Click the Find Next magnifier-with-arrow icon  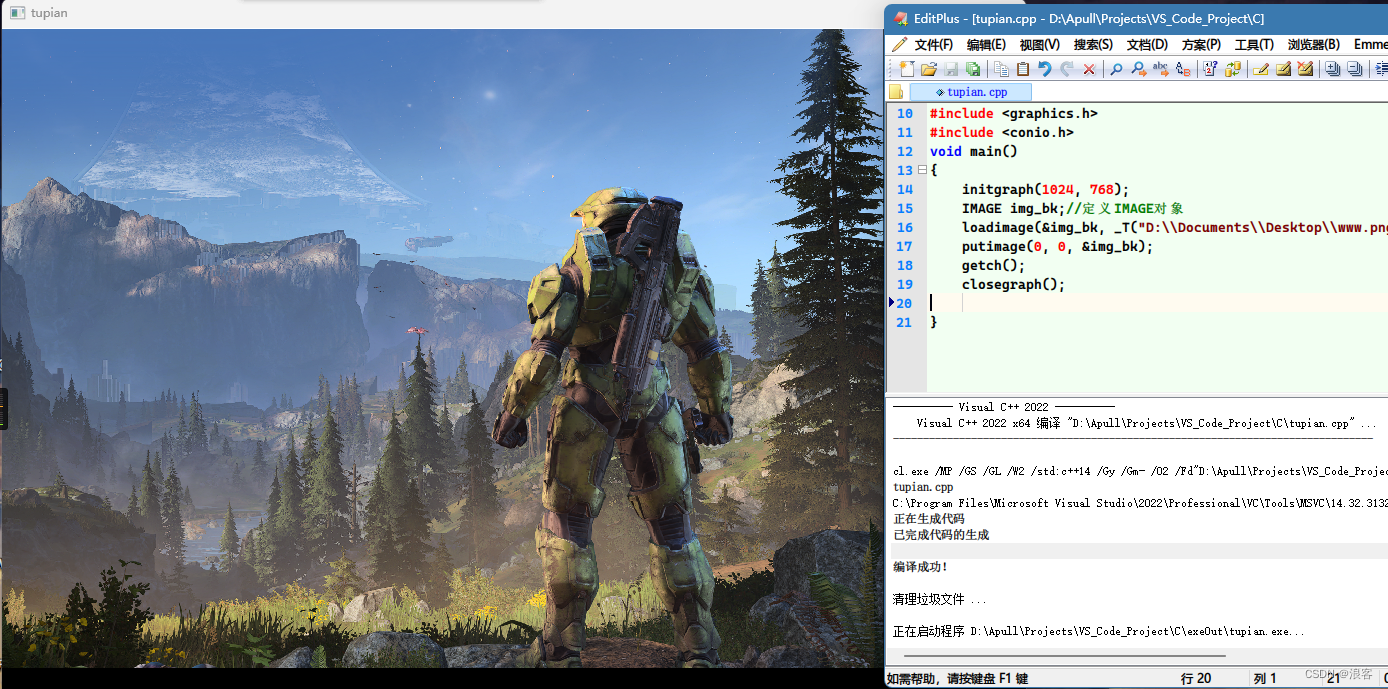point(1139,69)
